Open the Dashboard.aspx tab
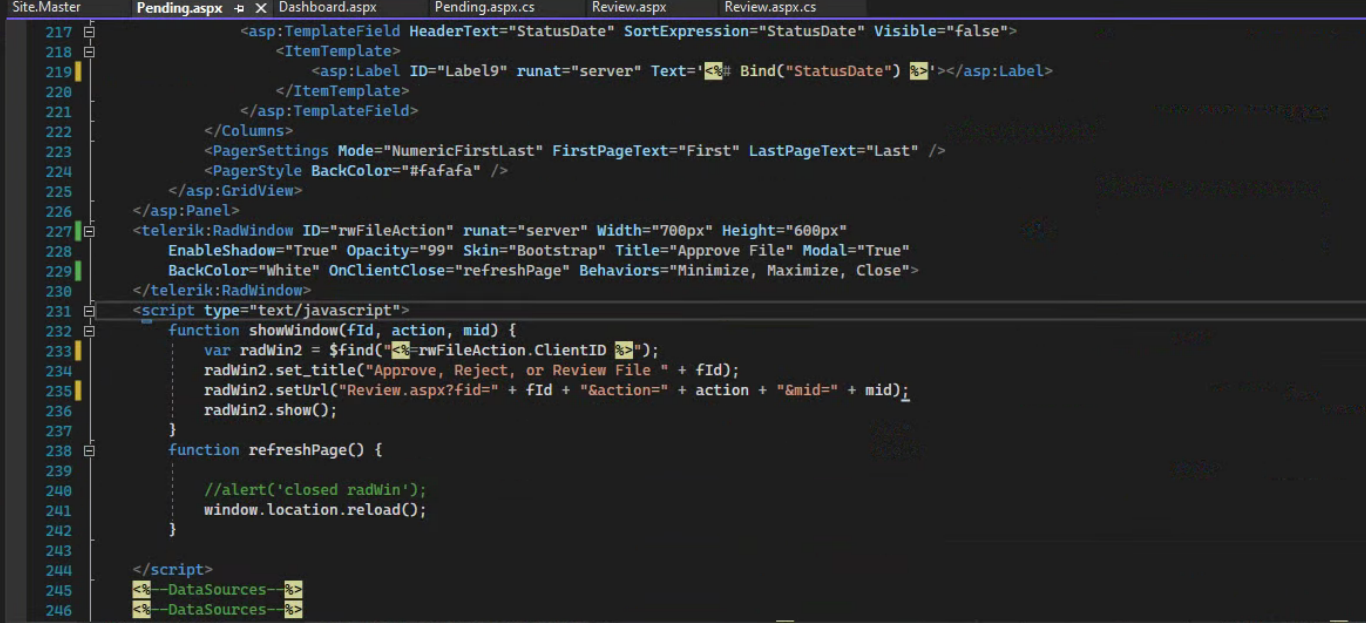This screenshot has height=623, width=1366. click(327, 7)
